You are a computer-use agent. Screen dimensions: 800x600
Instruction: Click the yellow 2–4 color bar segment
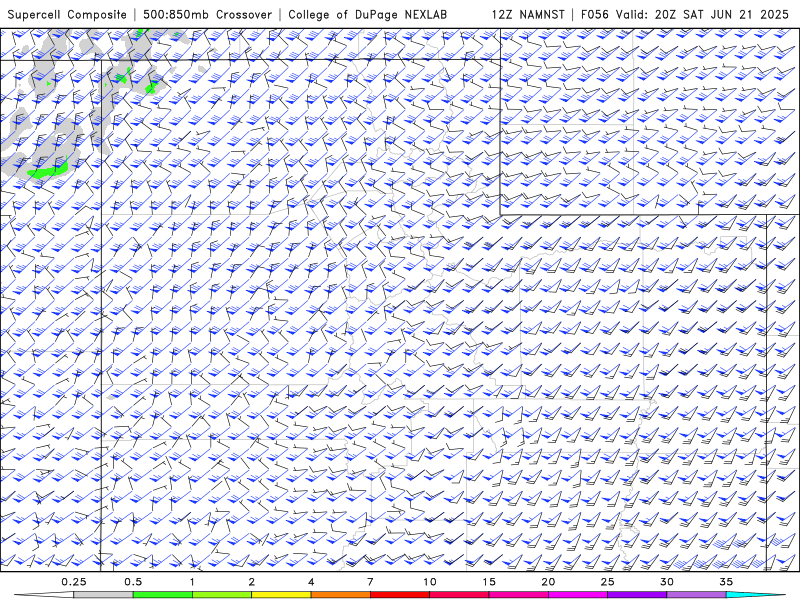pyautogui.click(x=281, y=595)
